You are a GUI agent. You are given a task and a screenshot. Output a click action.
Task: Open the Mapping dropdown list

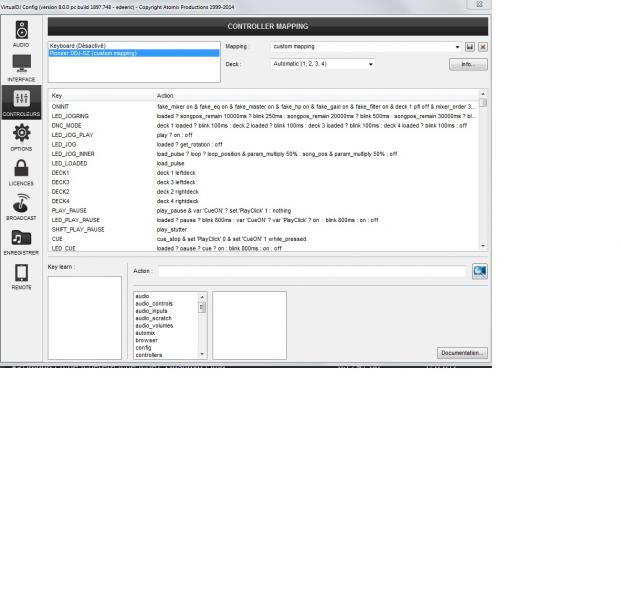(366, 47)
